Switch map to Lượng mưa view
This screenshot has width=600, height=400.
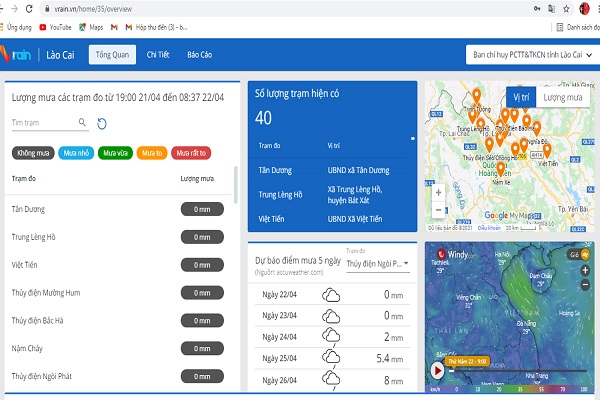(561, 97)
